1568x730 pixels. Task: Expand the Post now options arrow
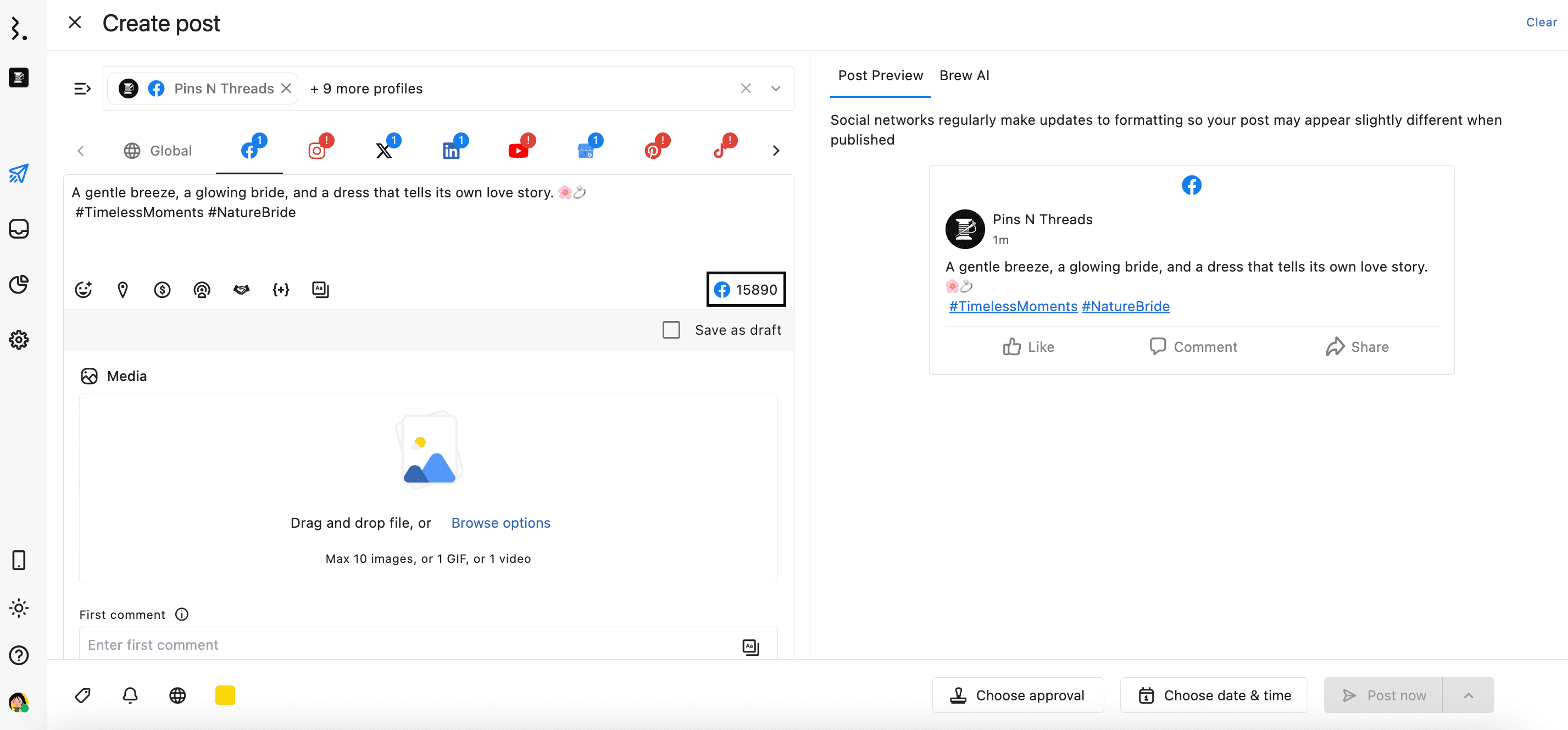(x=1468, y=695)
